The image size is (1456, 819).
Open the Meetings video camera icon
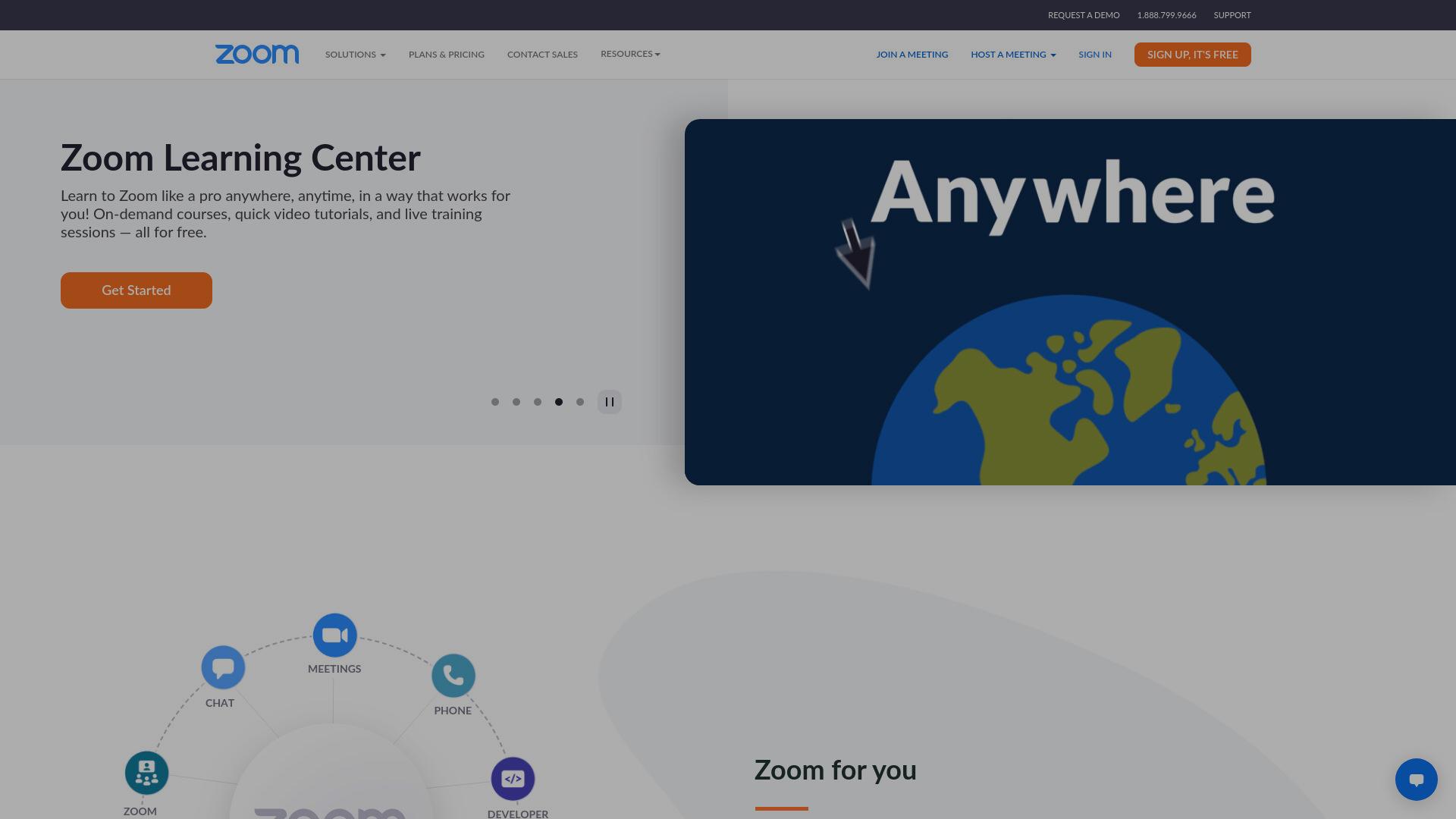pyautogui.click(x=335, y=635)
